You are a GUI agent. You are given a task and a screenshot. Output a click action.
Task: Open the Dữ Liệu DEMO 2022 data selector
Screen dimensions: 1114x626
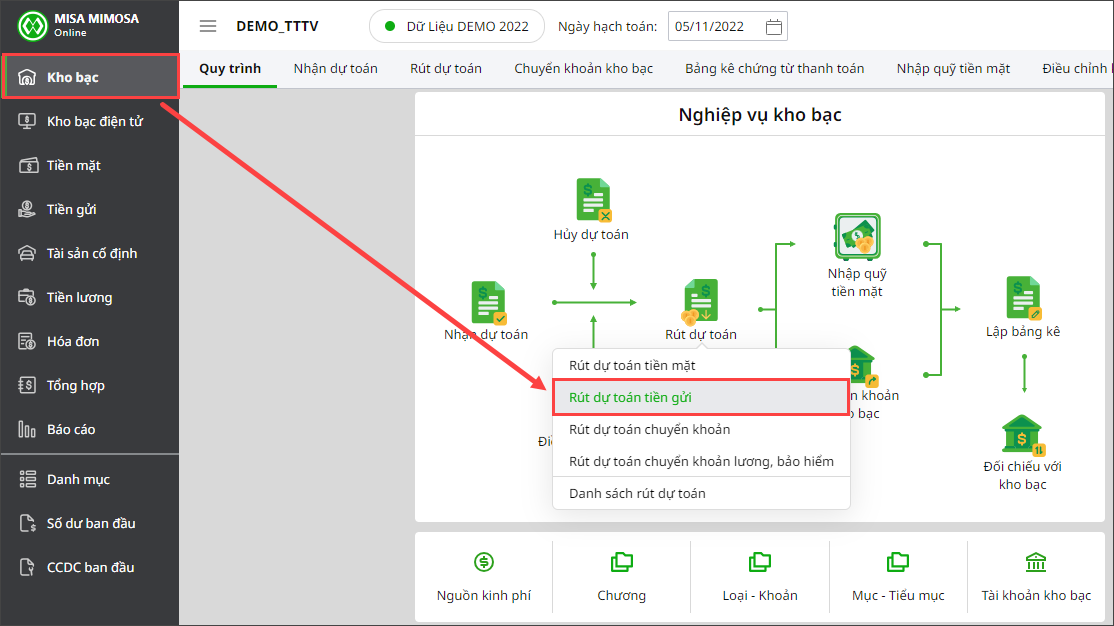click(x=457, y=26)
